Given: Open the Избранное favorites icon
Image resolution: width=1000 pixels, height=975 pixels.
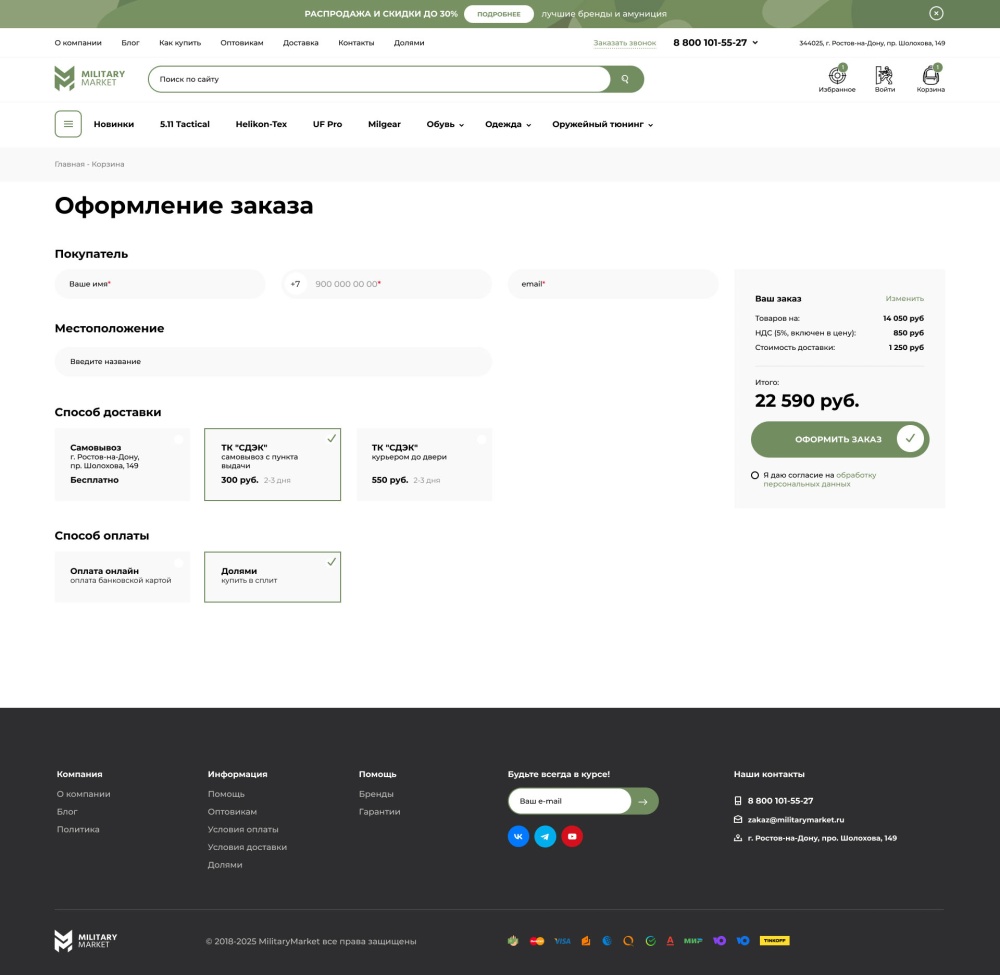Looking at the screenshot, I should 837,77.
